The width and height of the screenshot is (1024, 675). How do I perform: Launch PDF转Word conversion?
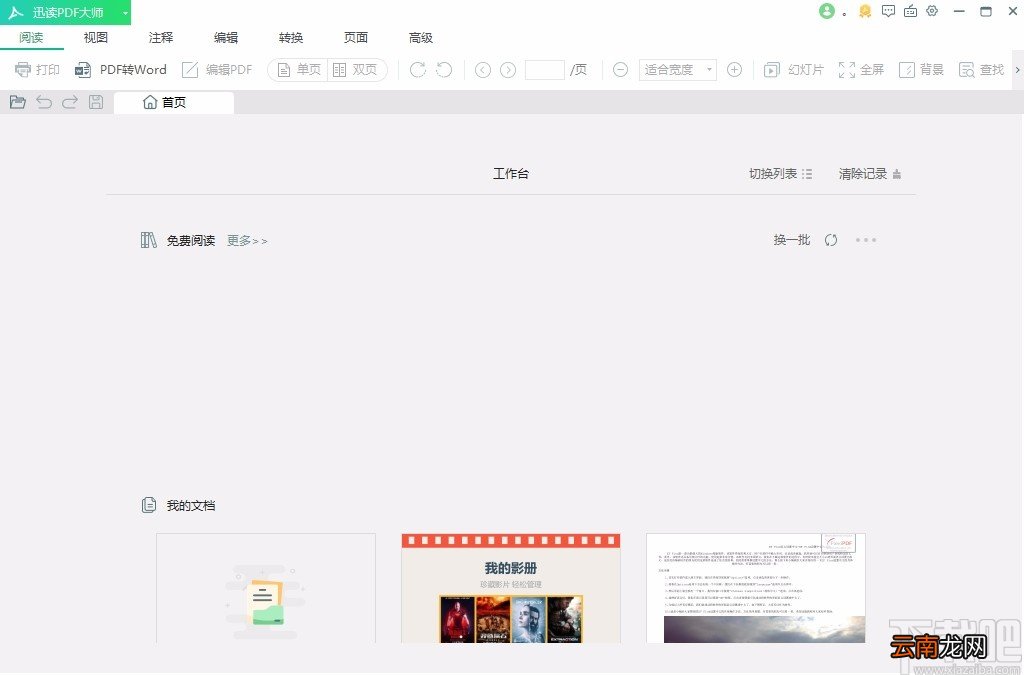(x=120, y=69)
